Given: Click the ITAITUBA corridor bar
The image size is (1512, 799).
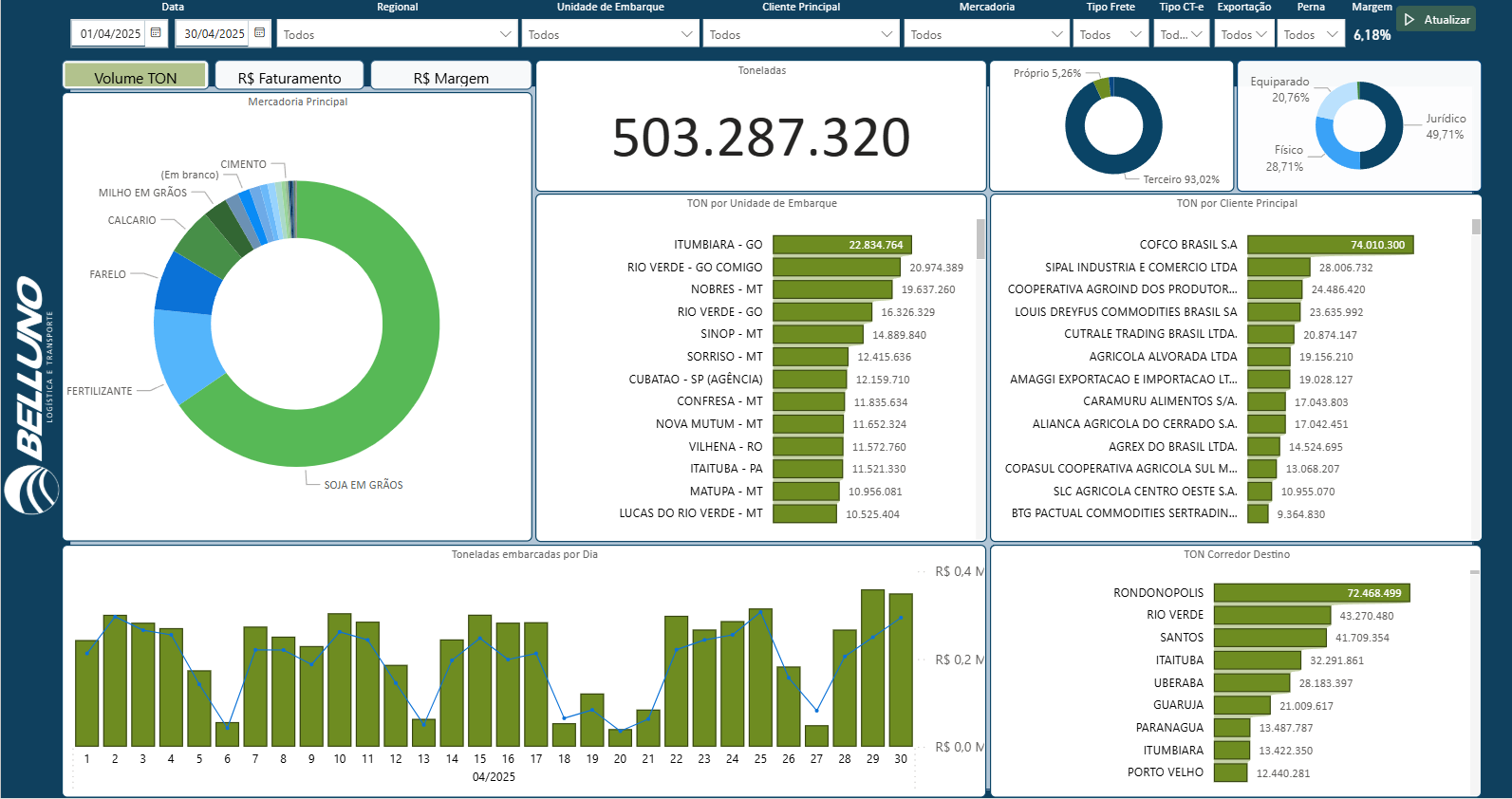Looking at the screenshot, I should [x=1258, y=660].
